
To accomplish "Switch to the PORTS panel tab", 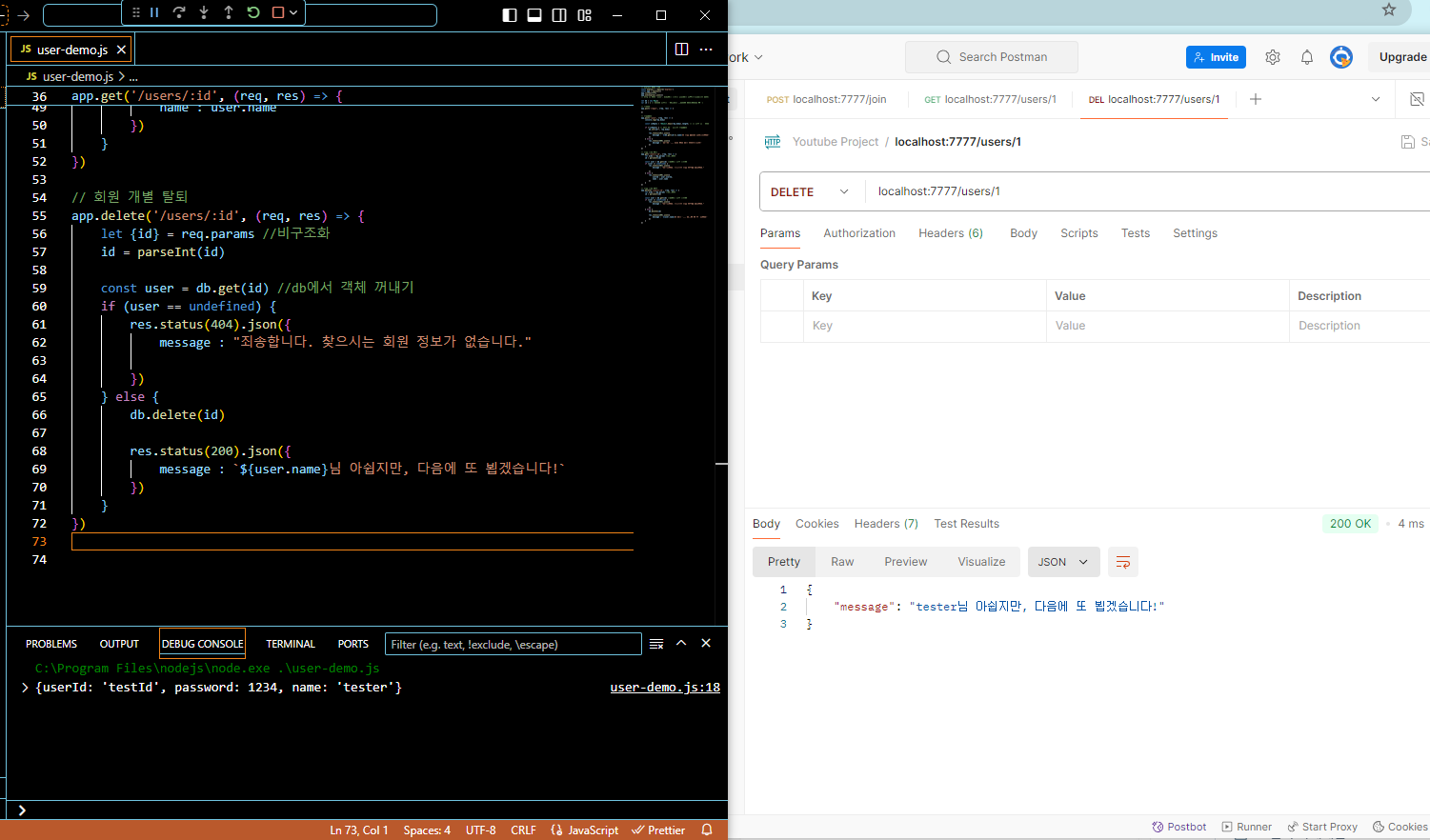I will tap(353, 644).
